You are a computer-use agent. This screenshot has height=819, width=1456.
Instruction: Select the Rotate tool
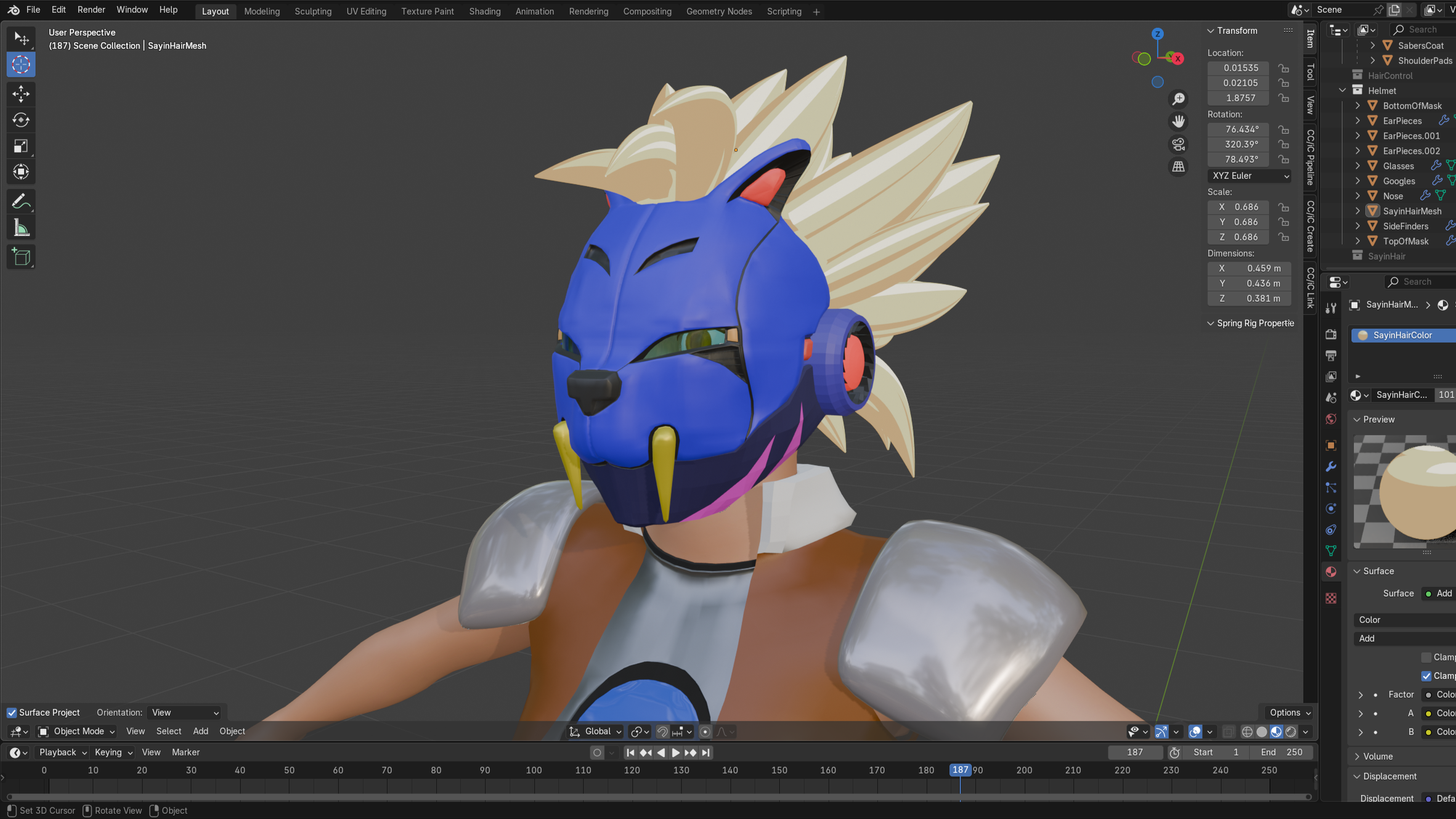click(21, 120)
